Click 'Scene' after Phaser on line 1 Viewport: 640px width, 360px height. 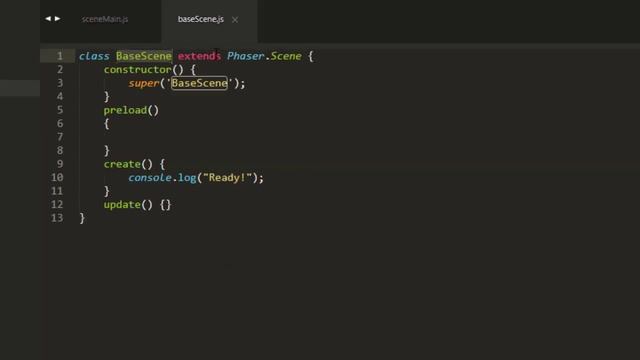286,56
